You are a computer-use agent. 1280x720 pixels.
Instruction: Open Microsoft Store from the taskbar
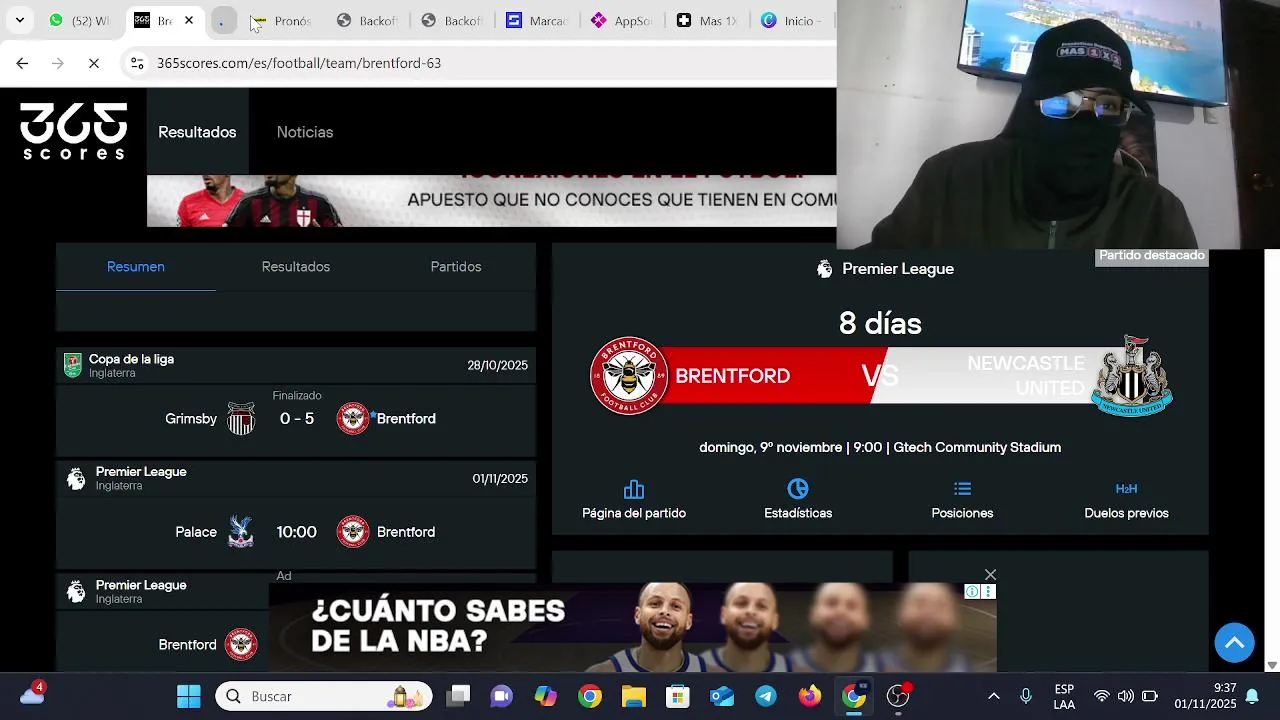tap(678, 696)
